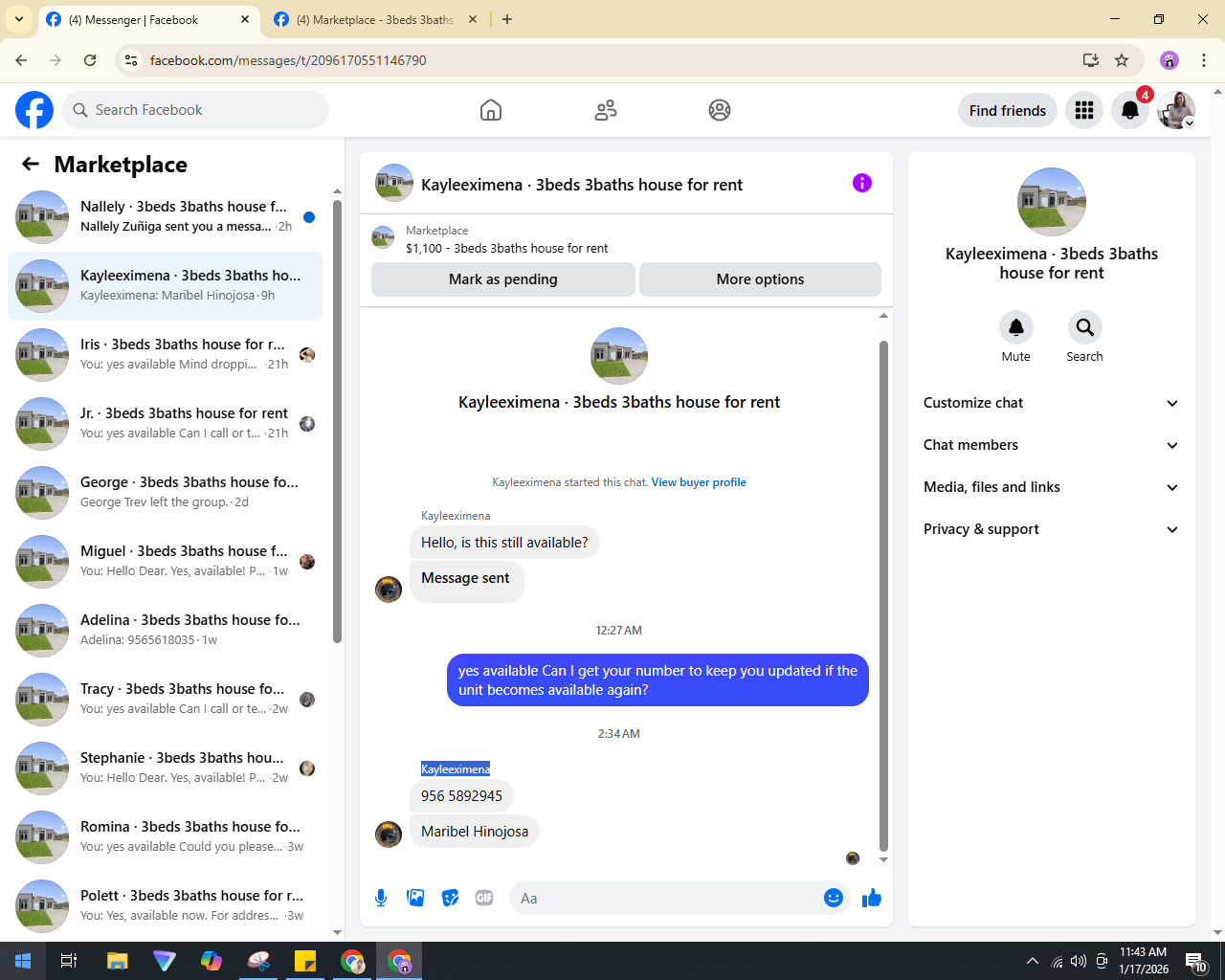
Task: Open the Tracy conversation
Action: 165,700
